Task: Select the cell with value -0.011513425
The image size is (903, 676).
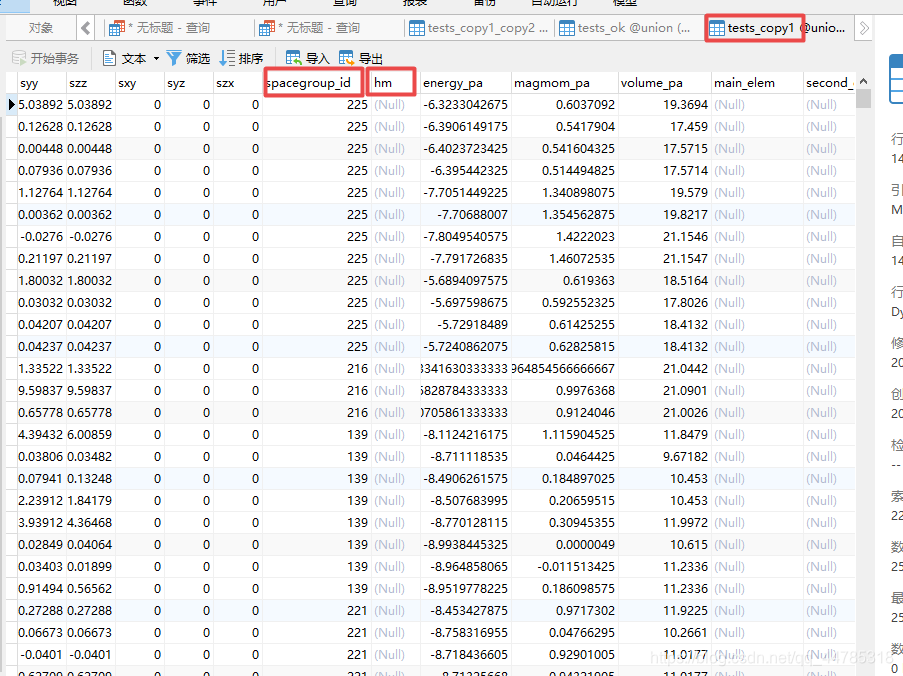Action: tap(564, 567)
